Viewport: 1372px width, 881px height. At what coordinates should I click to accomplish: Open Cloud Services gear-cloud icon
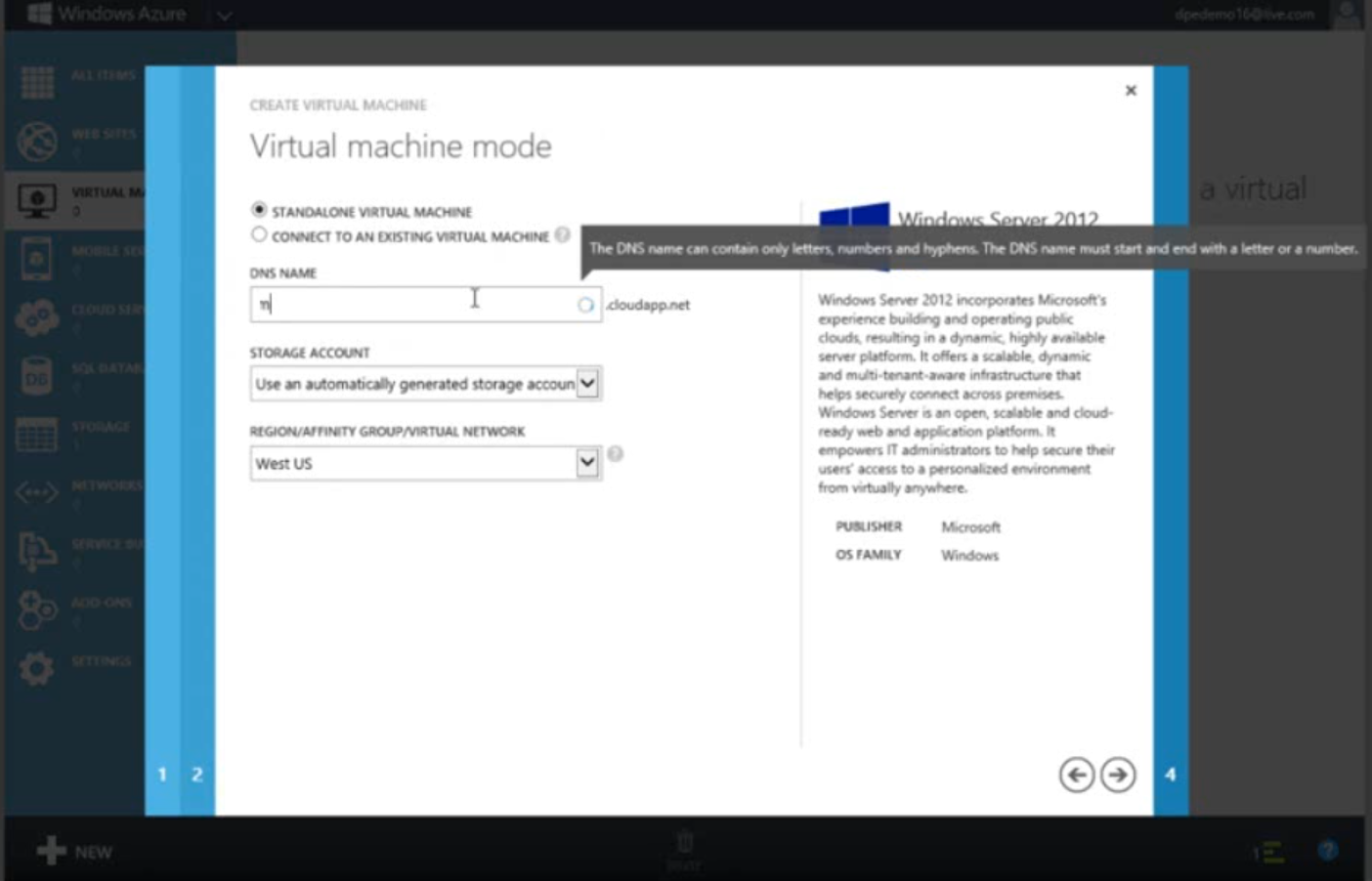[x=37, y=318]
